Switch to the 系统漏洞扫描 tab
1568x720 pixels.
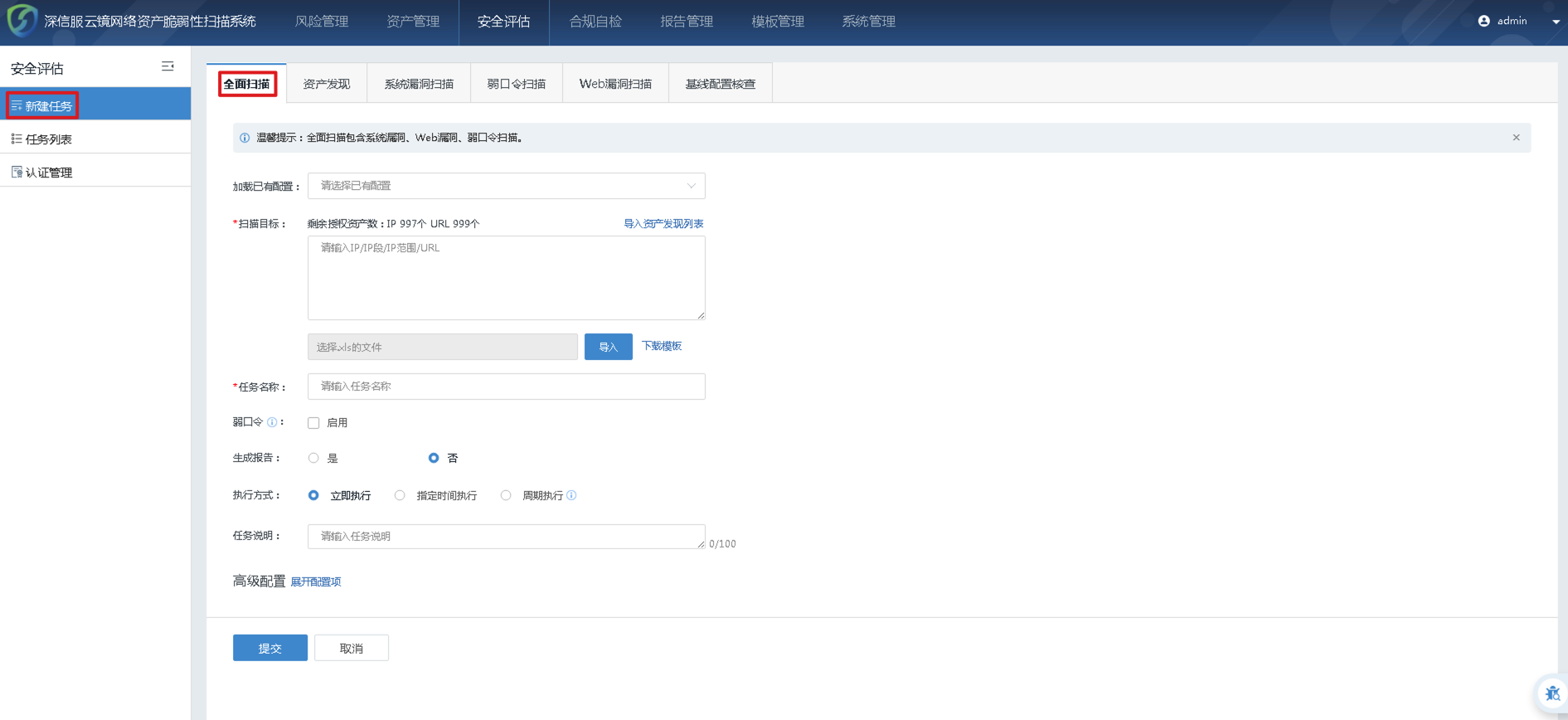pos(419,84)
